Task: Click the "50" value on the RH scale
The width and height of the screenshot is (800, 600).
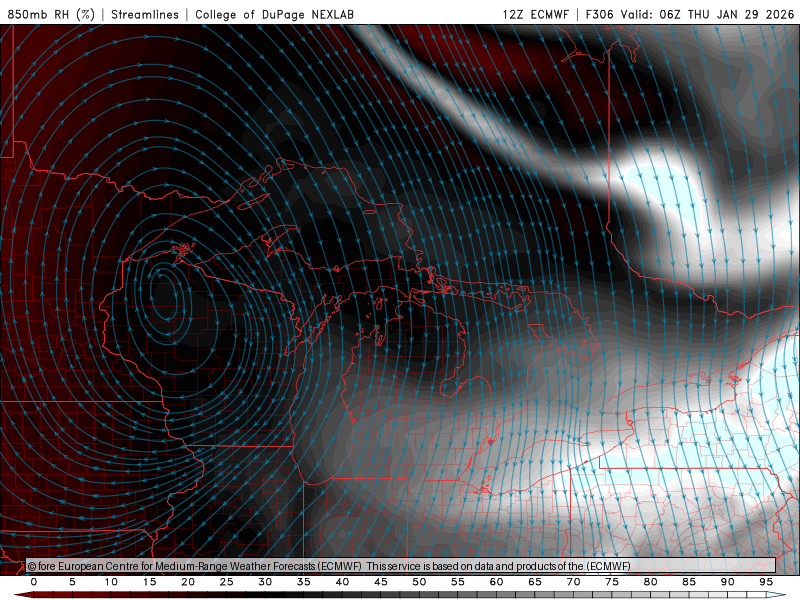Action: point(419,582)
